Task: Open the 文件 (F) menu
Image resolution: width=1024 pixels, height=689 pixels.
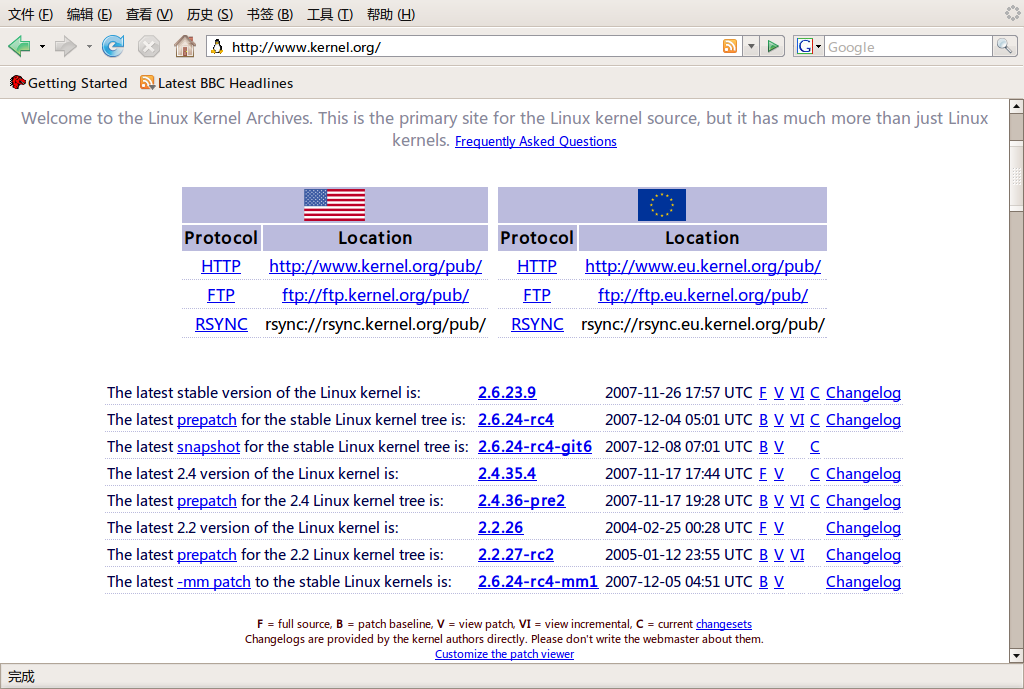Action: (x=30, y=14)
